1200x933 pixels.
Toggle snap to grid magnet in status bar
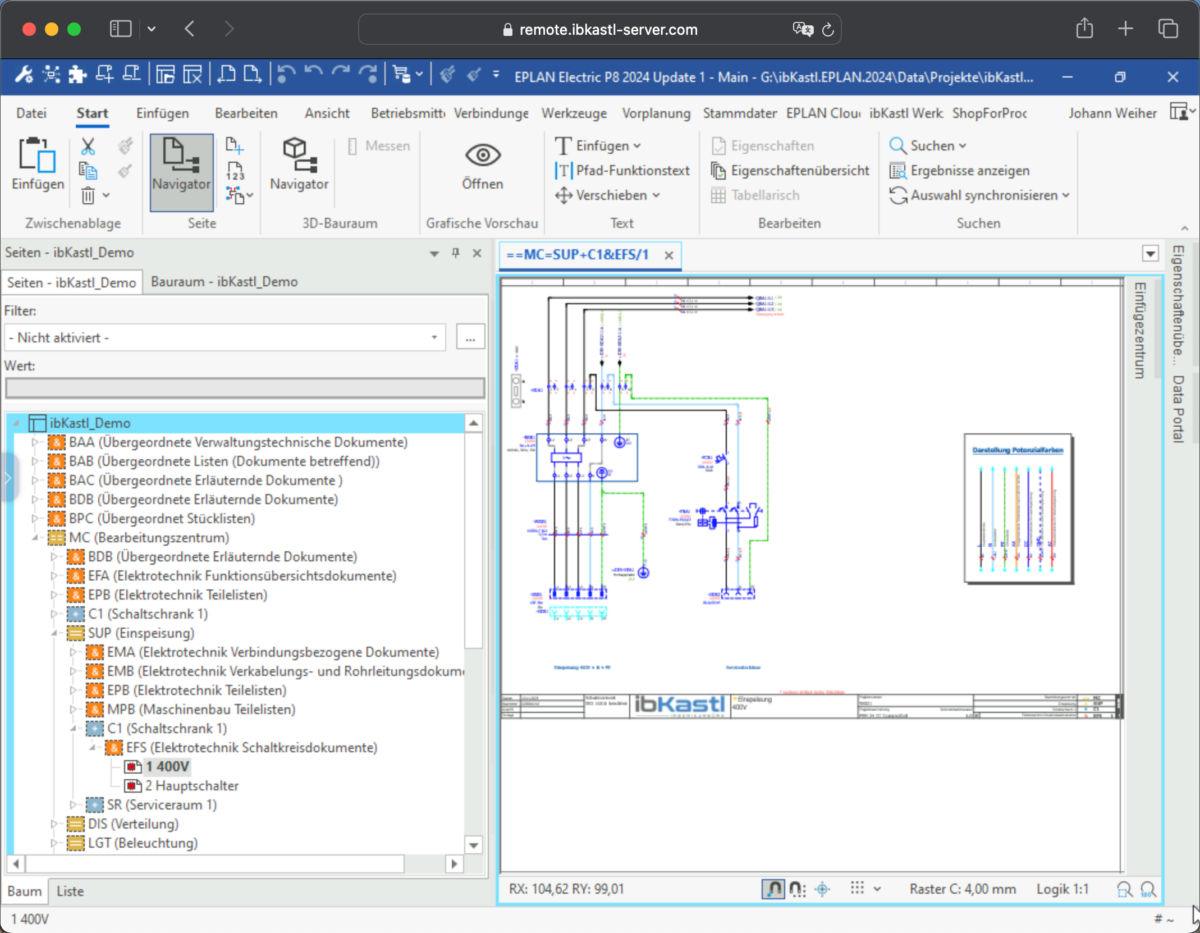(x=773, y=888)
